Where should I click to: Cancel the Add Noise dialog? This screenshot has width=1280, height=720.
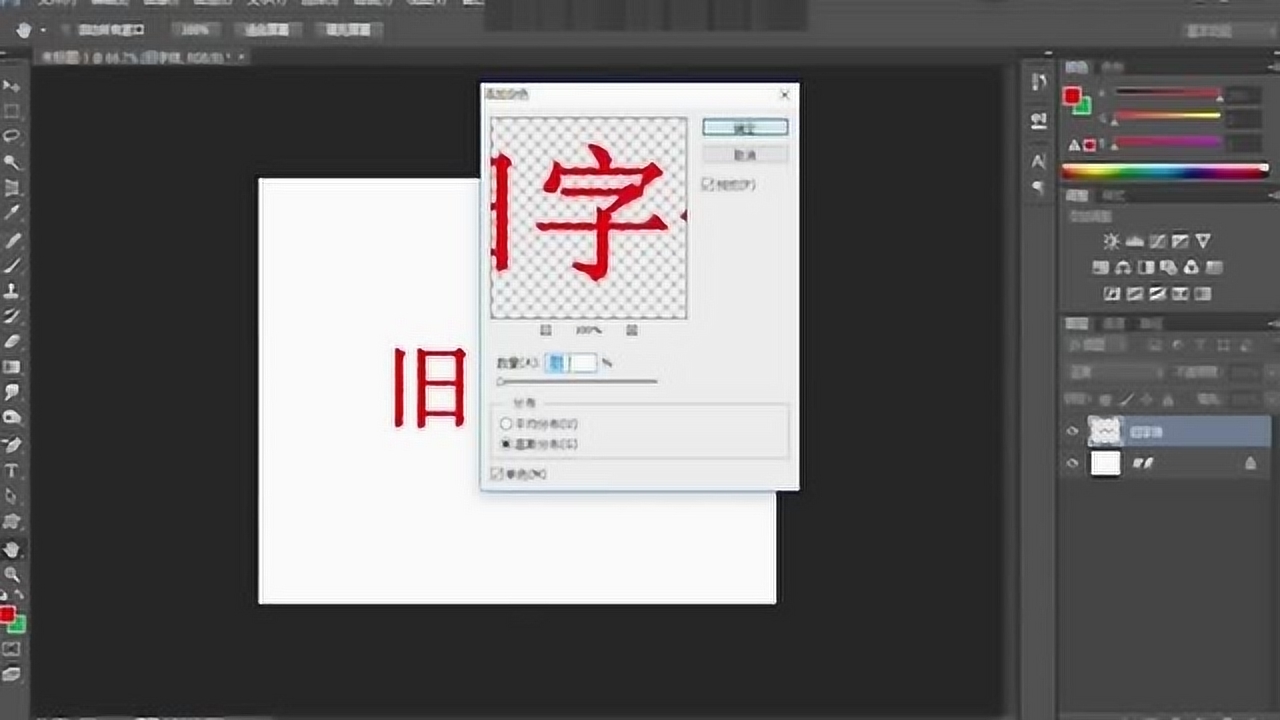pyautogui.click(x=745, y=155)
